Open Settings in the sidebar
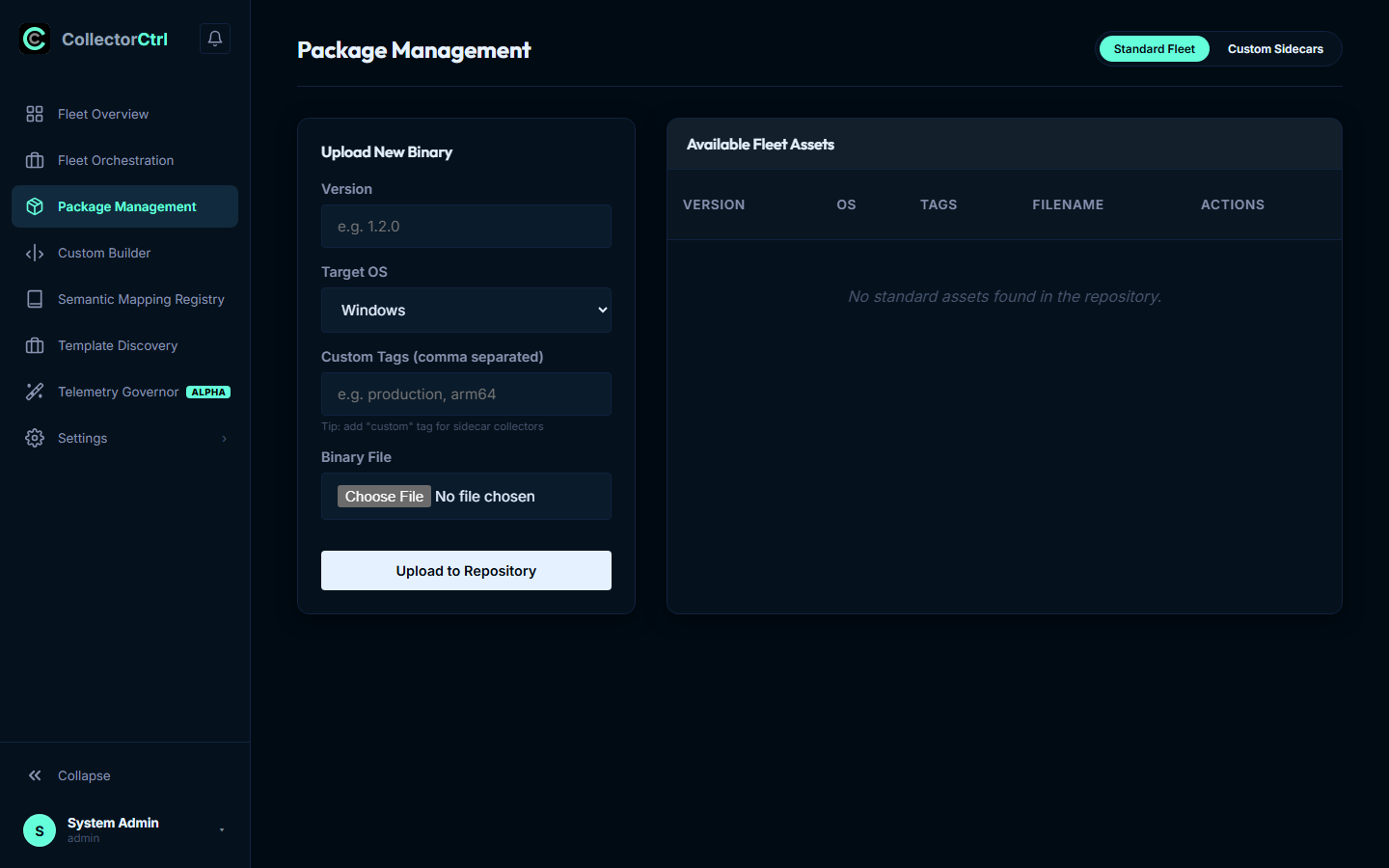 pyautogui.click(x=124, y=438)
